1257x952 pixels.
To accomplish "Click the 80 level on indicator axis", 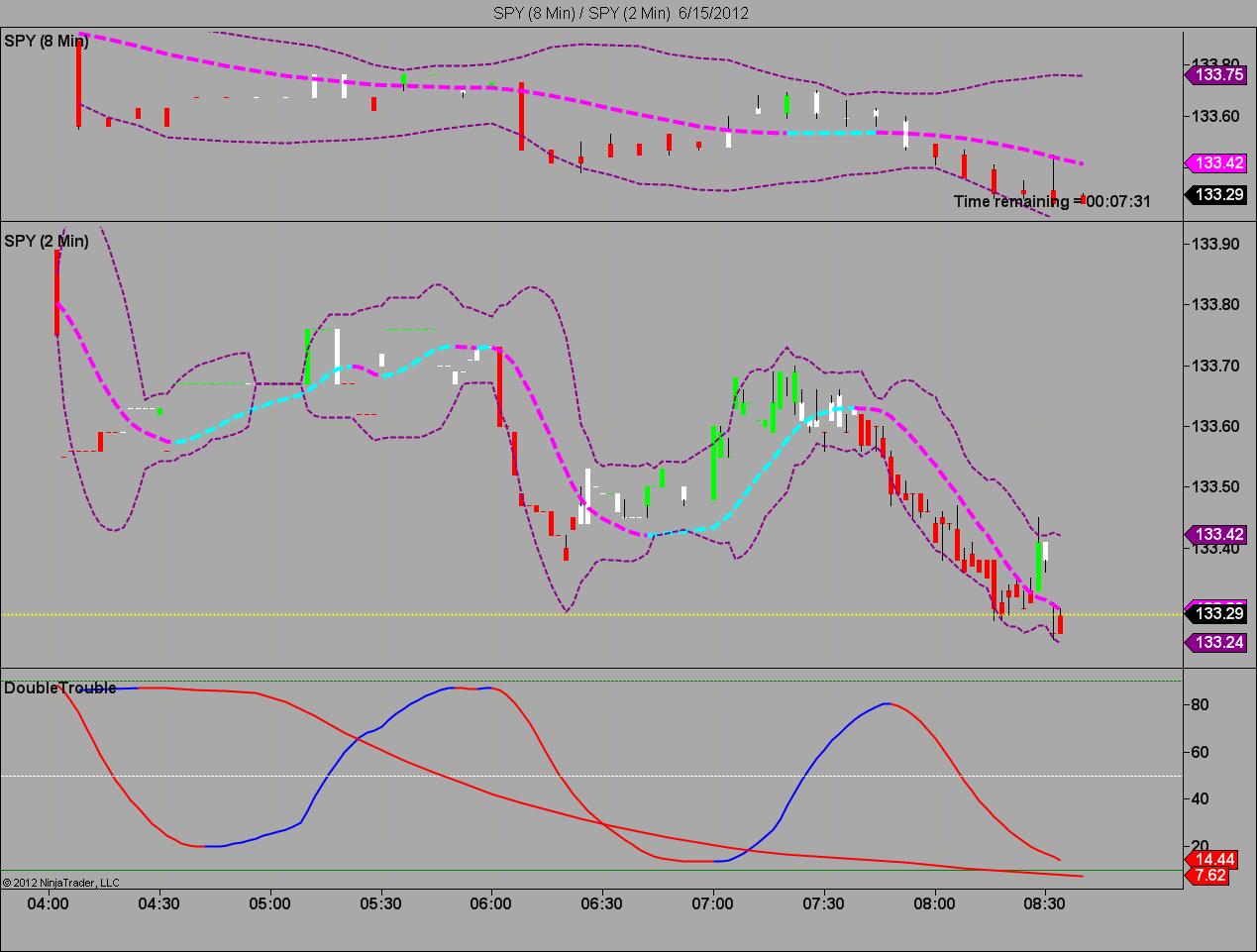I will pos(1200,704).
